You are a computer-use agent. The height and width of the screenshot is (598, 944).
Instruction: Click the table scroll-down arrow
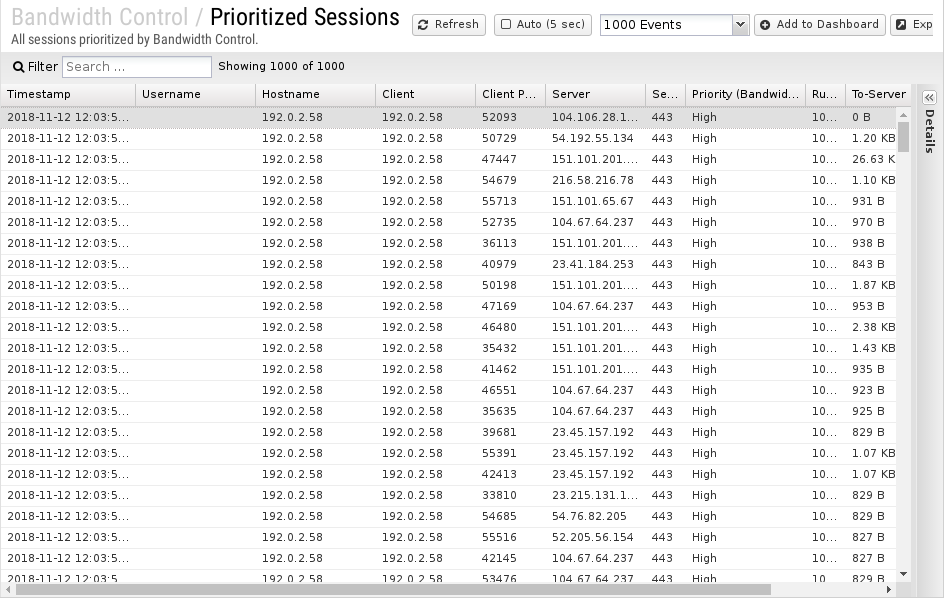tap(903, 575)
